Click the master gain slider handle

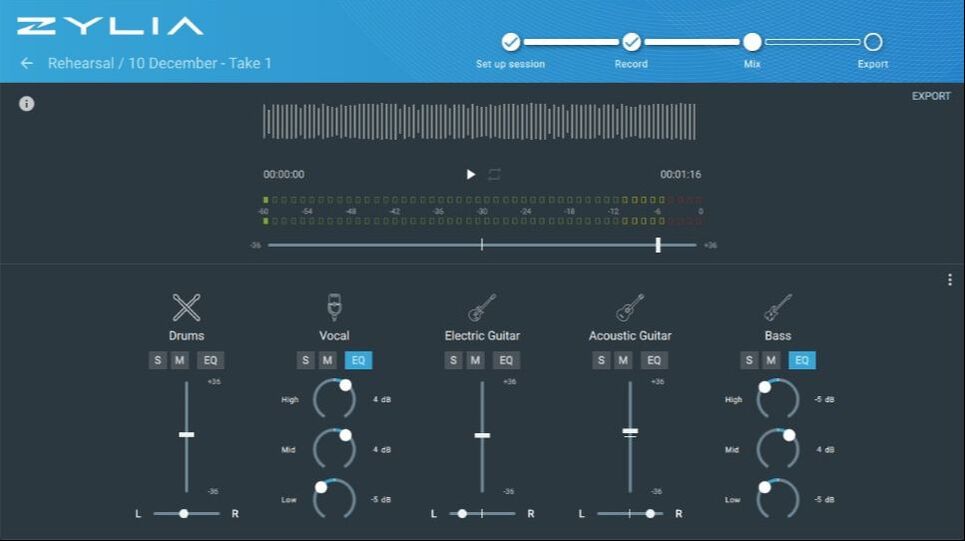(658, 245)
